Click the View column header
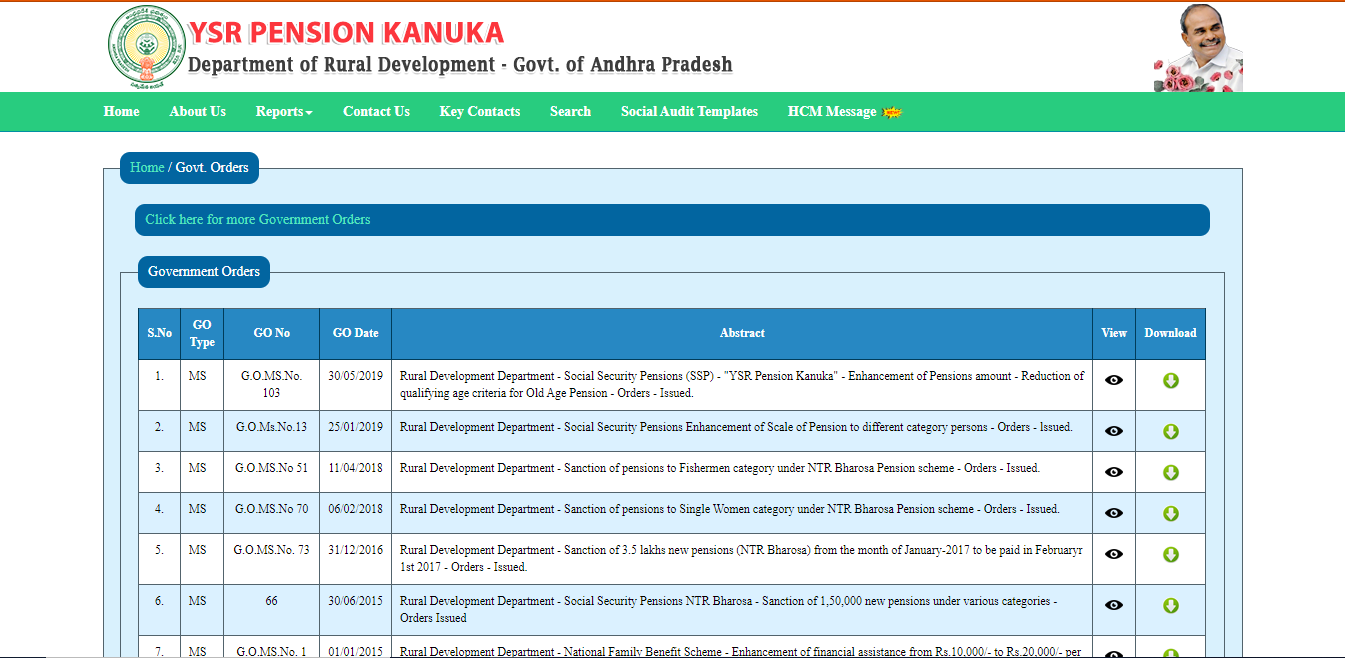This screenshot has width=1345, height=658. (x=1114, y=333)
